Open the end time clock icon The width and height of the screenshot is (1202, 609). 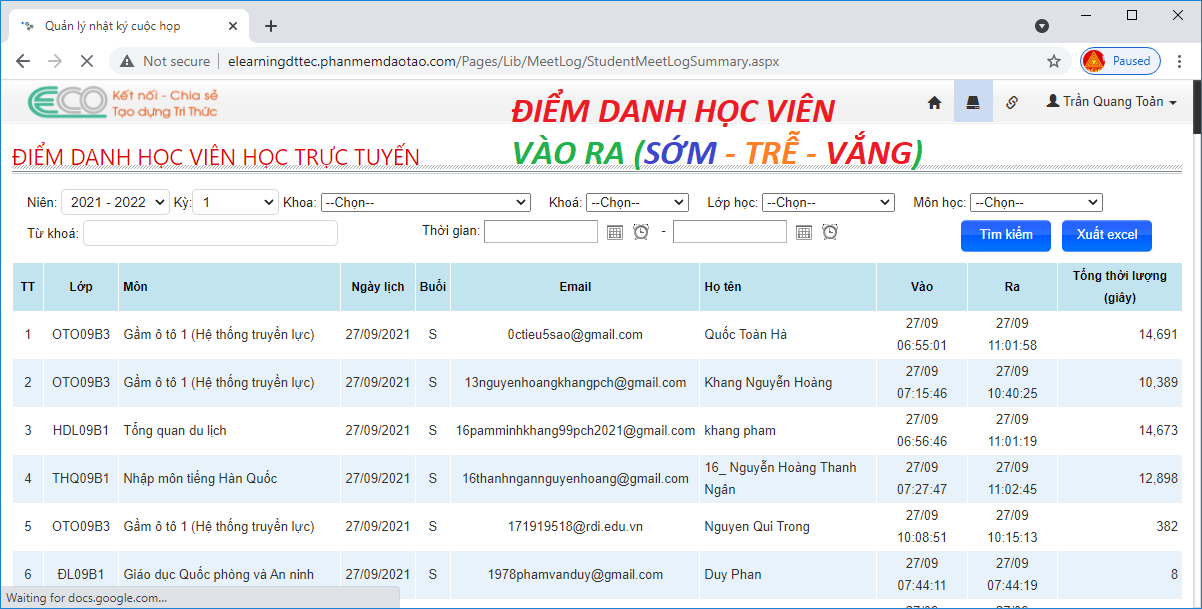pos(830,232)
